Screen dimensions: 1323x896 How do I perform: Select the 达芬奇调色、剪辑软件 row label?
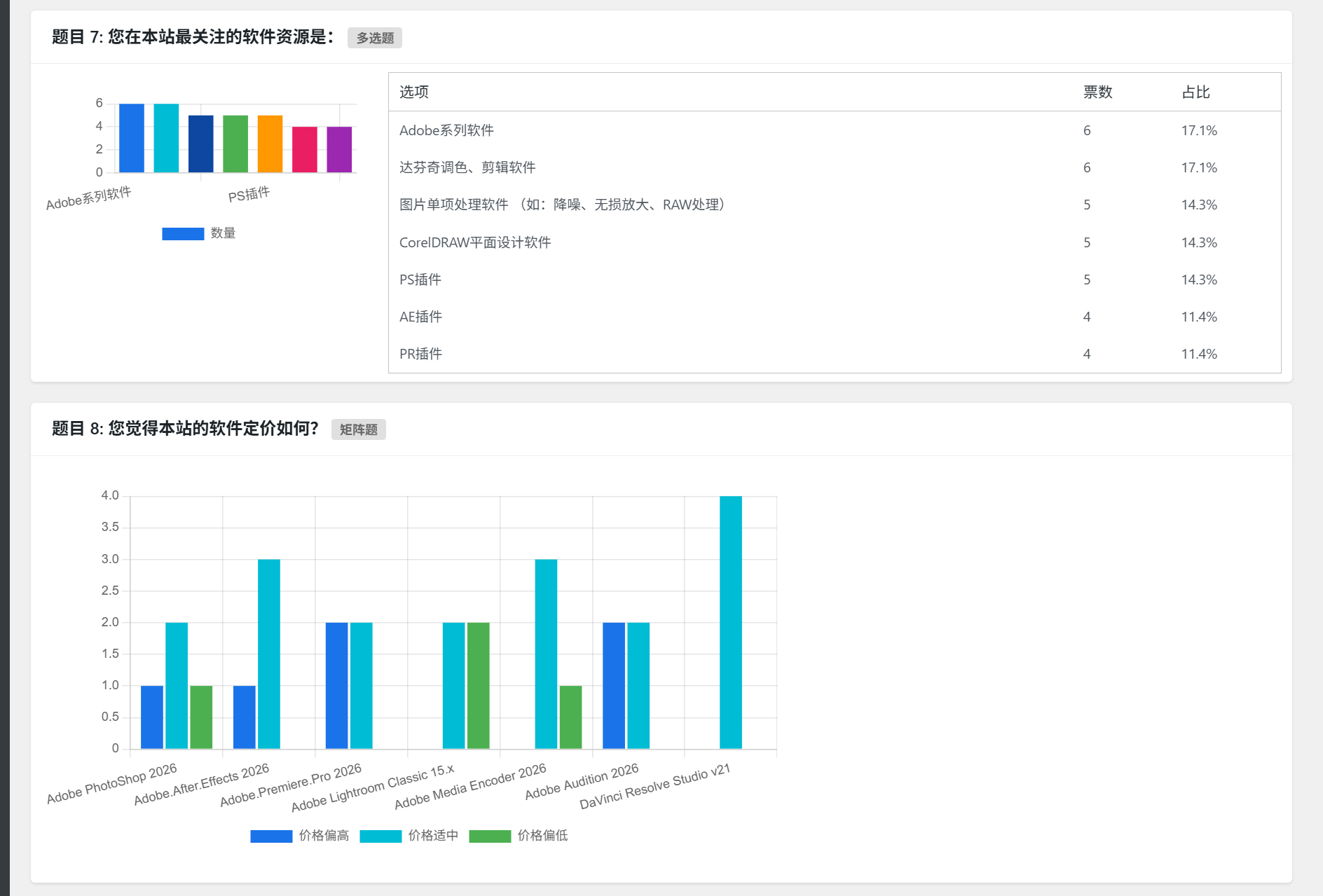click(467, 167)
